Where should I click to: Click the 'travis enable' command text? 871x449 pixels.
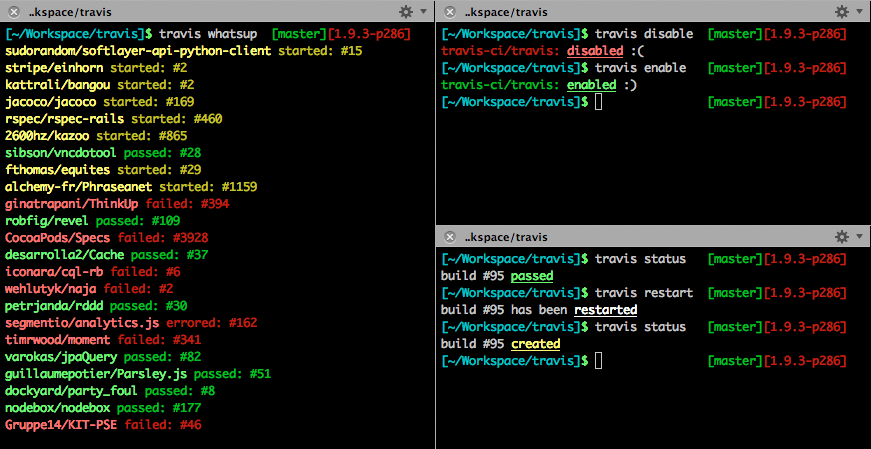tap(640, 68)
